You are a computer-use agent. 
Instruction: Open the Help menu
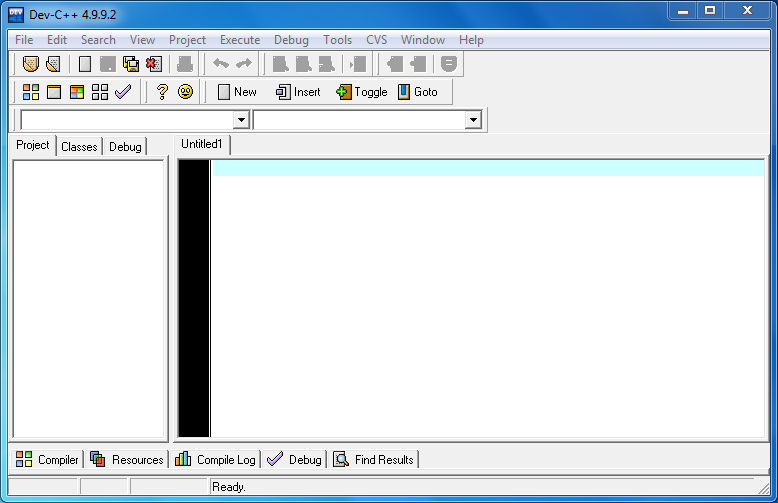471,40
